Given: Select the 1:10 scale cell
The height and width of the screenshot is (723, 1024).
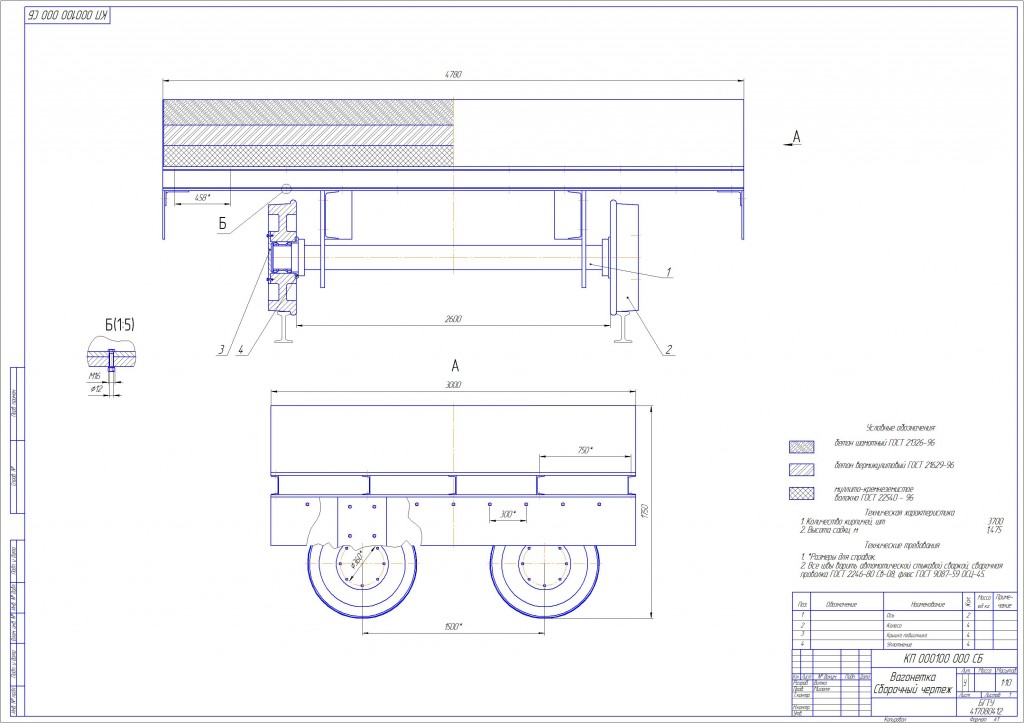Looking at the screenshot, I should (x=1005, y=683).
